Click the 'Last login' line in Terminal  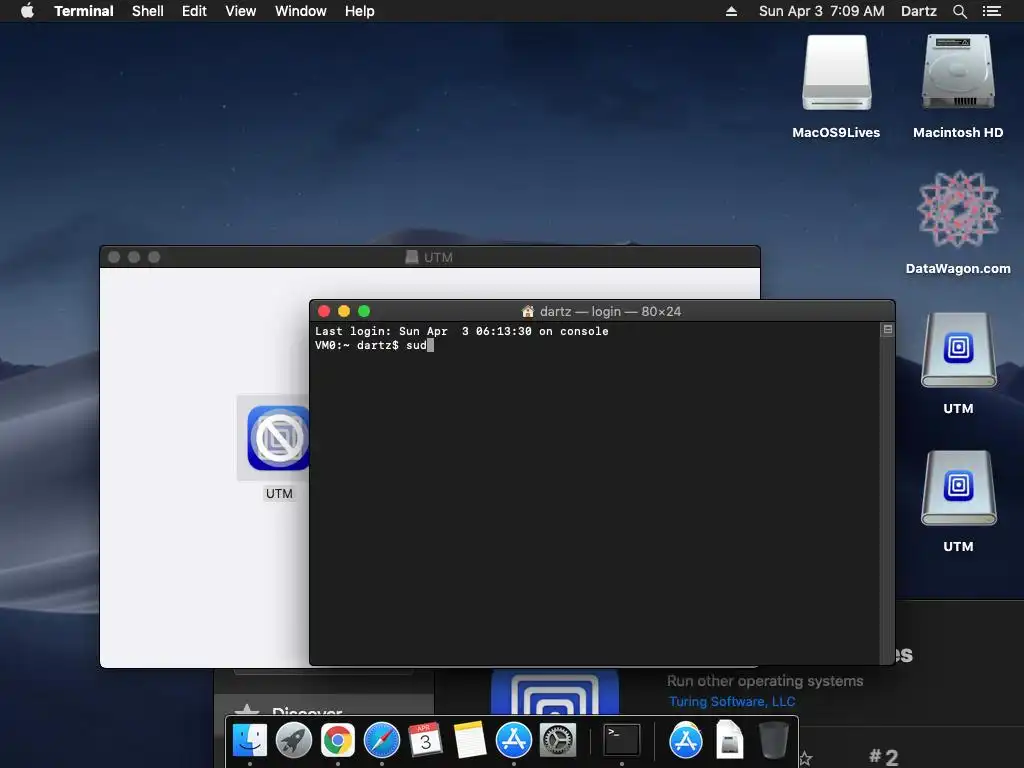(462, 332)
